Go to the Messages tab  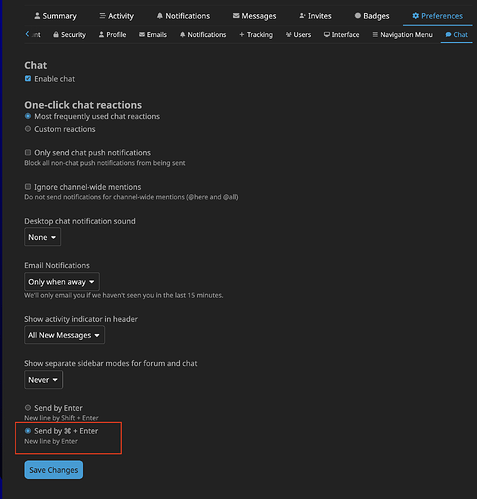coord(254,16)
